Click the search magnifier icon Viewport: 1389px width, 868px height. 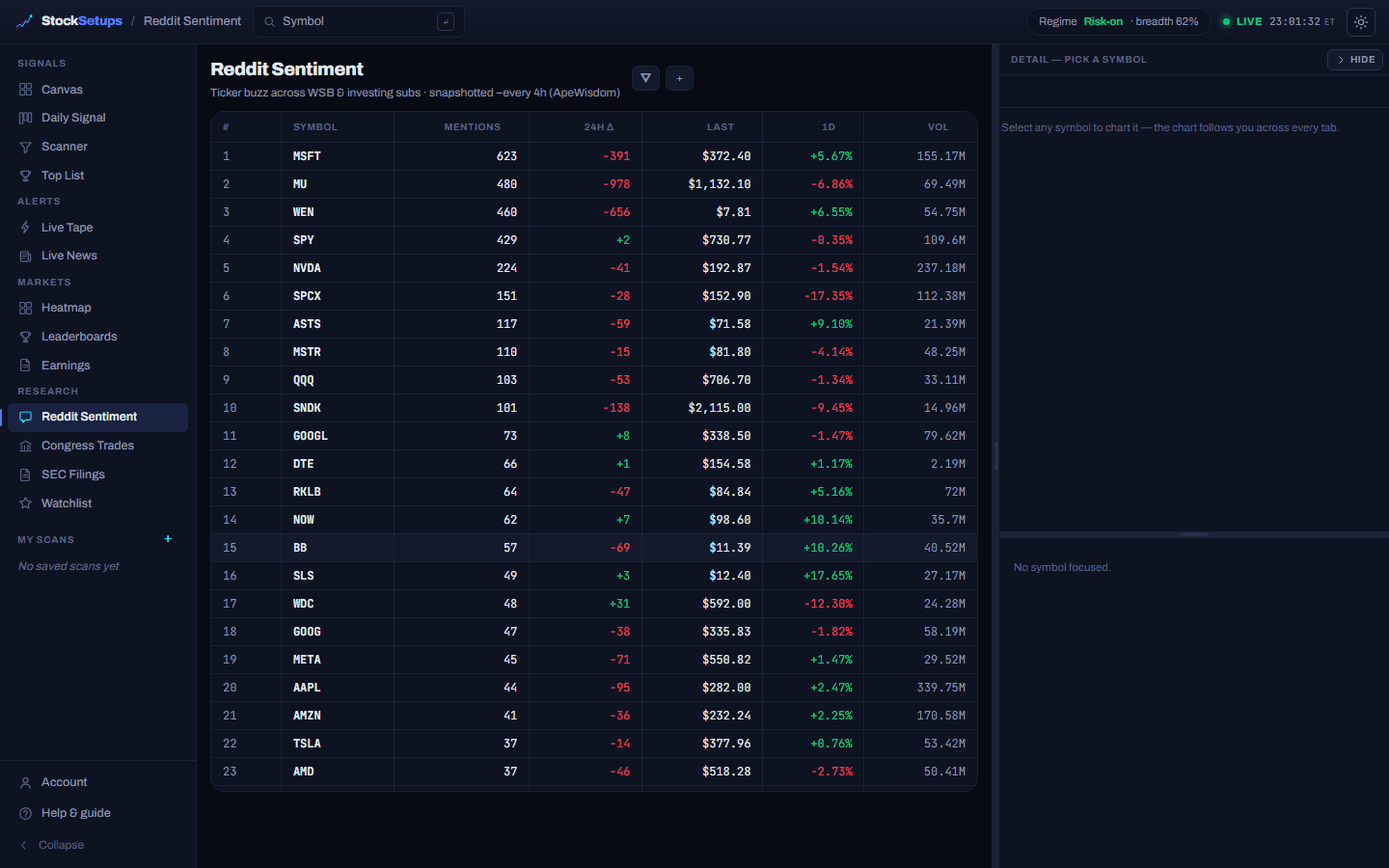tap(269, 21)
